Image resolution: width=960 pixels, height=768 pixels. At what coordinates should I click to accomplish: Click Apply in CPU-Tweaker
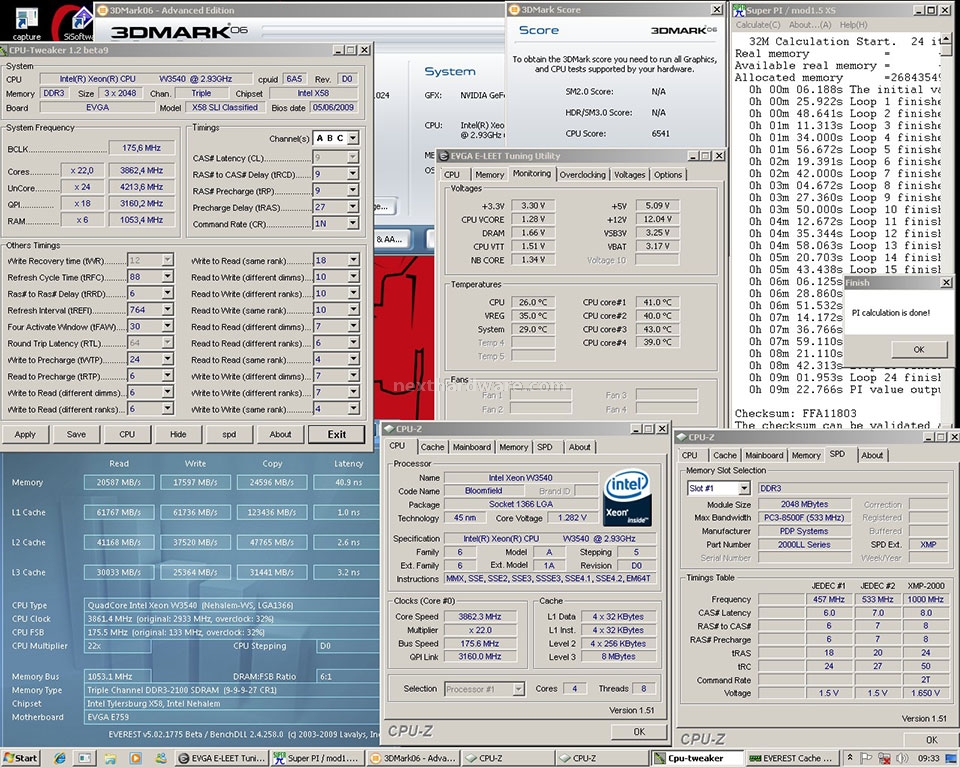pos(25,434)
